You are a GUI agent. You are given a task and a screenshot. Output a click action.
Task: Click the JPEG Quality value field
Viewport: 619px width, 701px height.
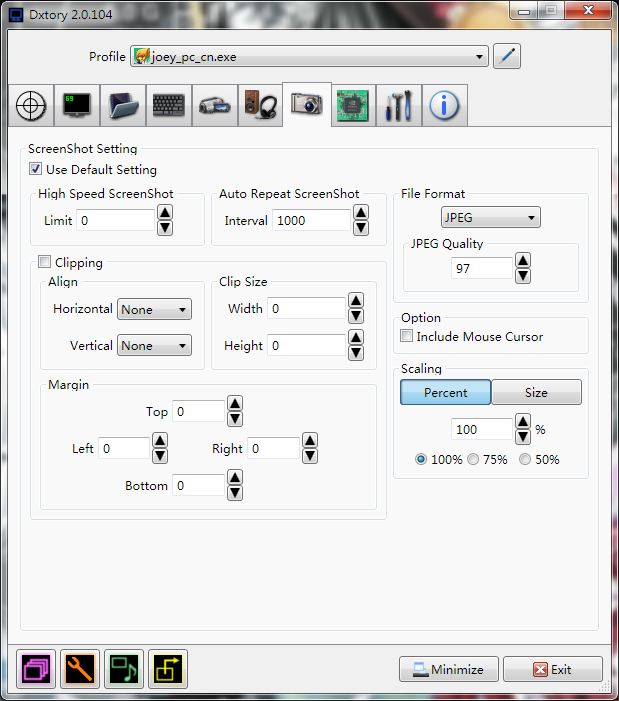coord(481,268)
